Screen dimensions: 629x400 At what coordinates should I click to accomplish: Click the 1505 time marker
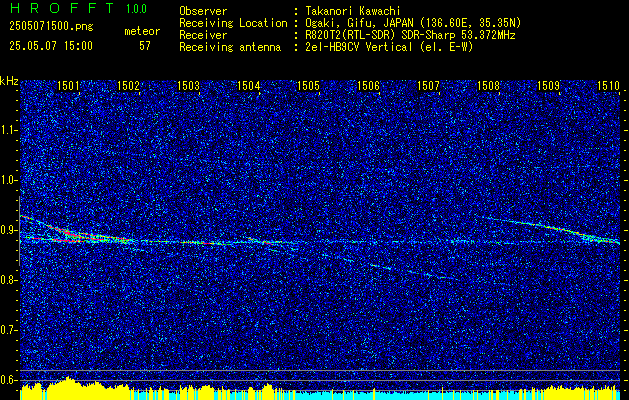coord(308,86)
